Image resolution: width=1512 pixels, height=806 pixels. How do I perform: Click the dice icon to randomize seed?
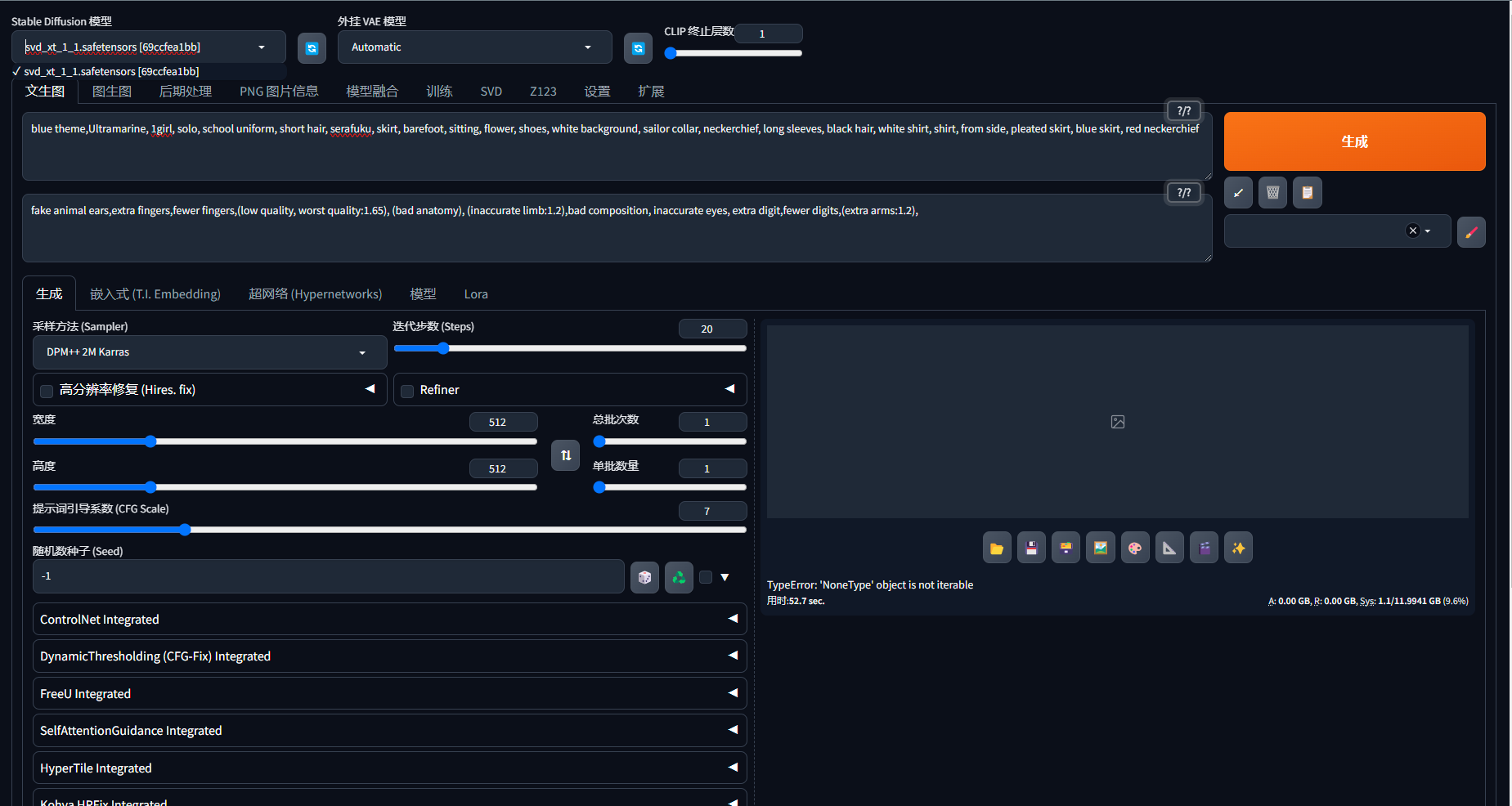coord(644,577)
